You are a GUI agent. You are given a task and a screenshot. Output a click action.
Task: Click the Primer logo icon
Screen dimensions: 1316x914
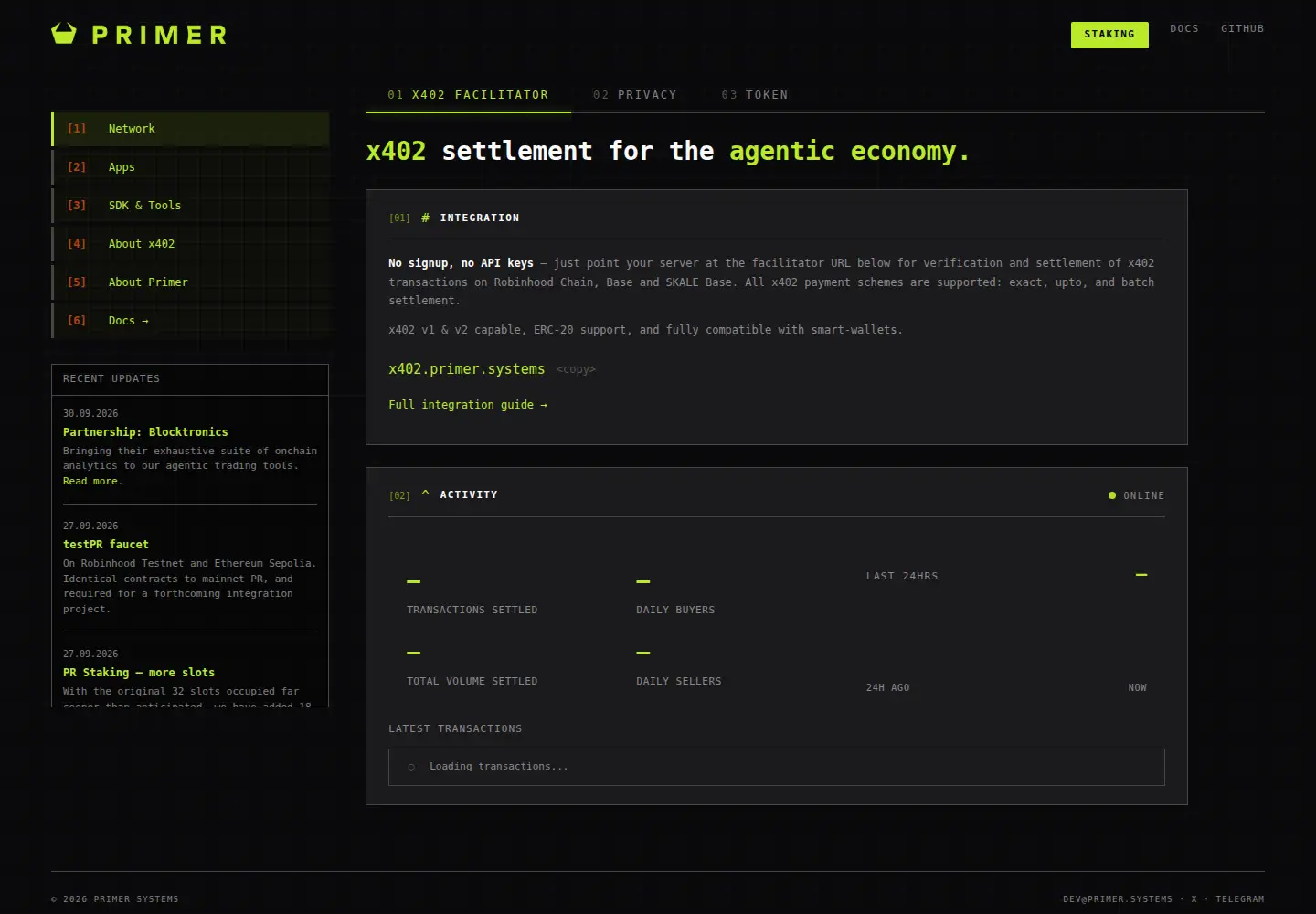tap(64, 34)
